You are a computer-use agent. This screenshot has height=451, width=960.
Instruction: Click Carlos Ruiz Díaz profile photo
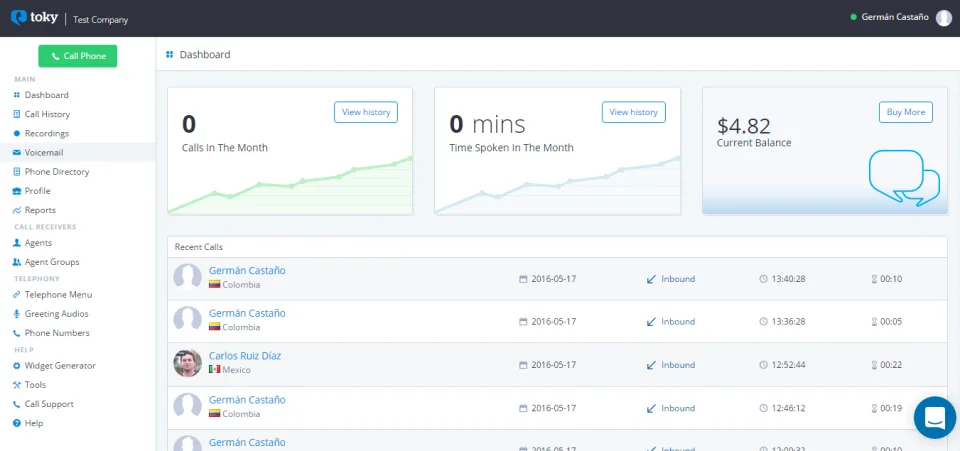[187, 363]
